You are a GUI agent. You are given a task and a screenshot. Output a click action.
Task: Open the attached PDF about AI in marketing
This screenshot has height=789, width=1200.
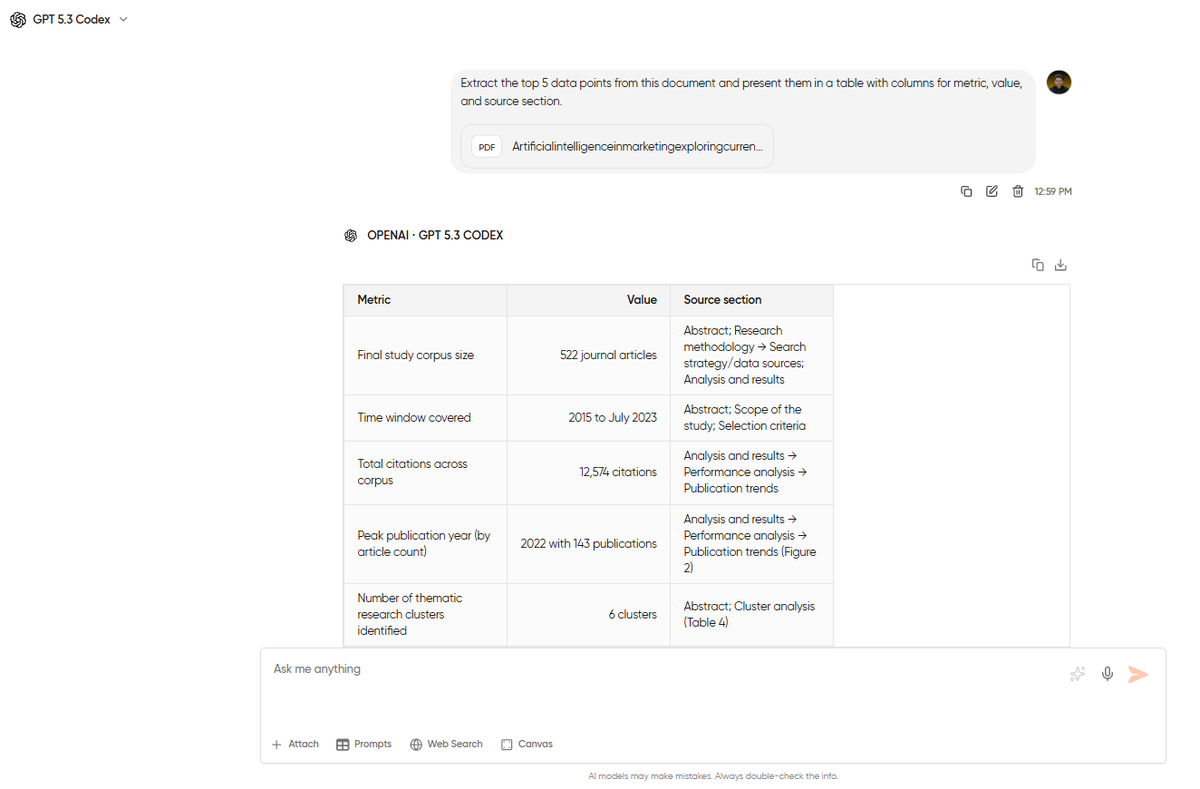(615, 146)
